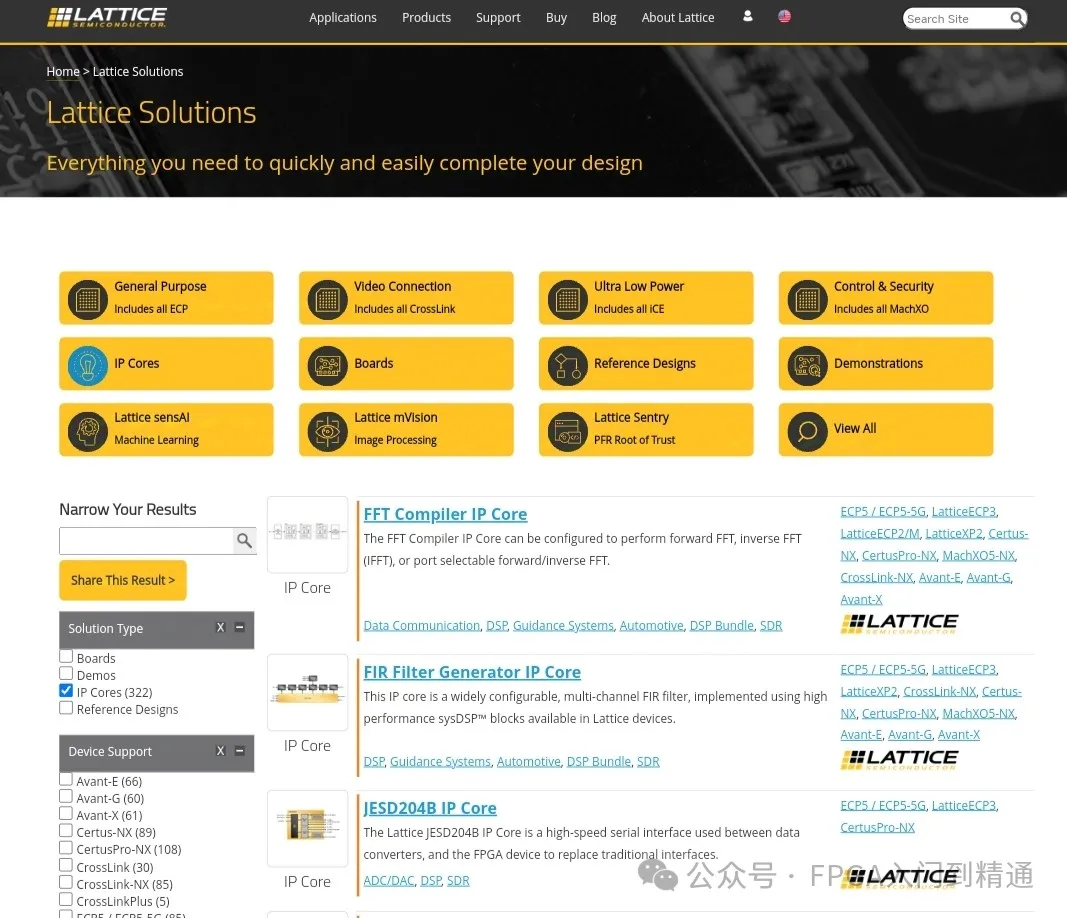Click the FIR Filter Generator thumbnail
Screen dimensions: 1067x918
307,692
